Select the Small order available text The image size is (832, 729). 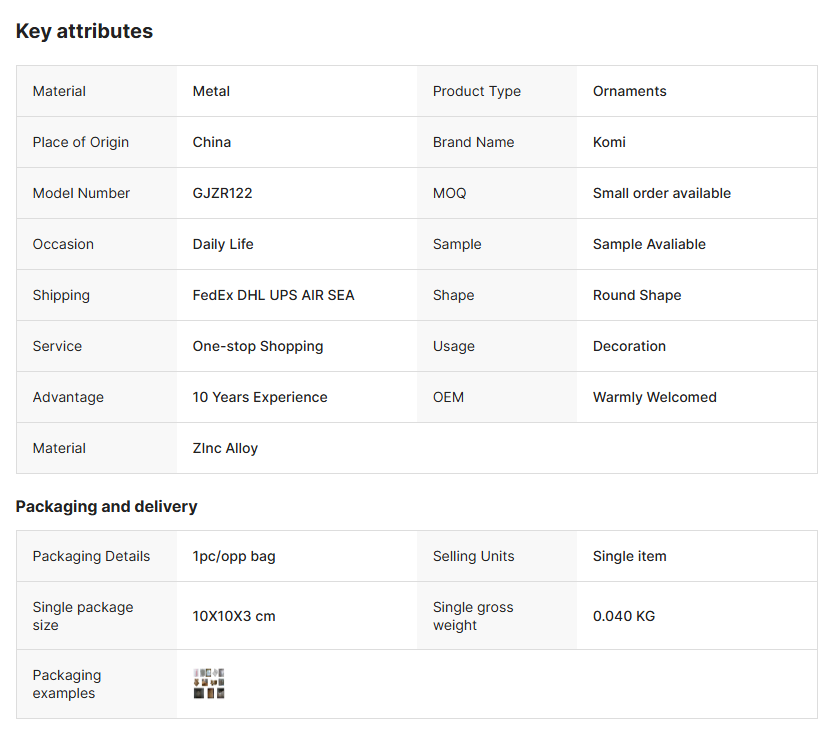point(661,193)
